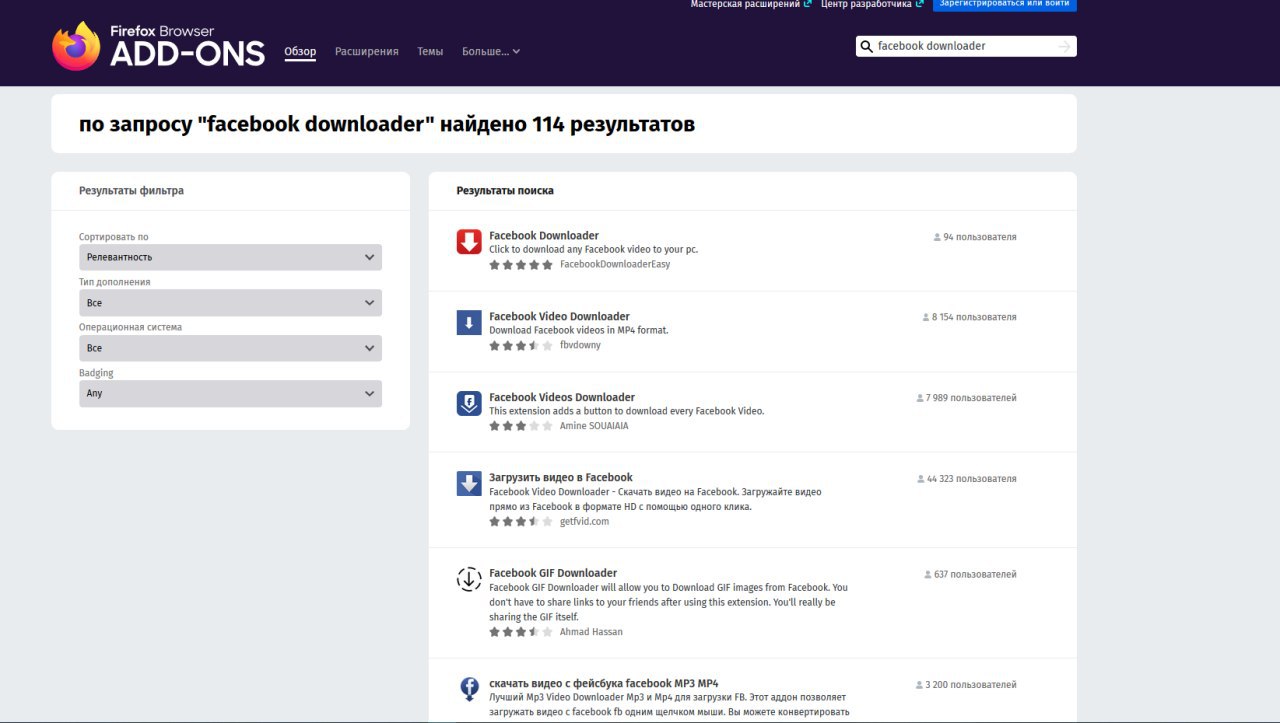
Task: Open the Сортировать по Релевантность dropdown
Action: tap(230, 257)
